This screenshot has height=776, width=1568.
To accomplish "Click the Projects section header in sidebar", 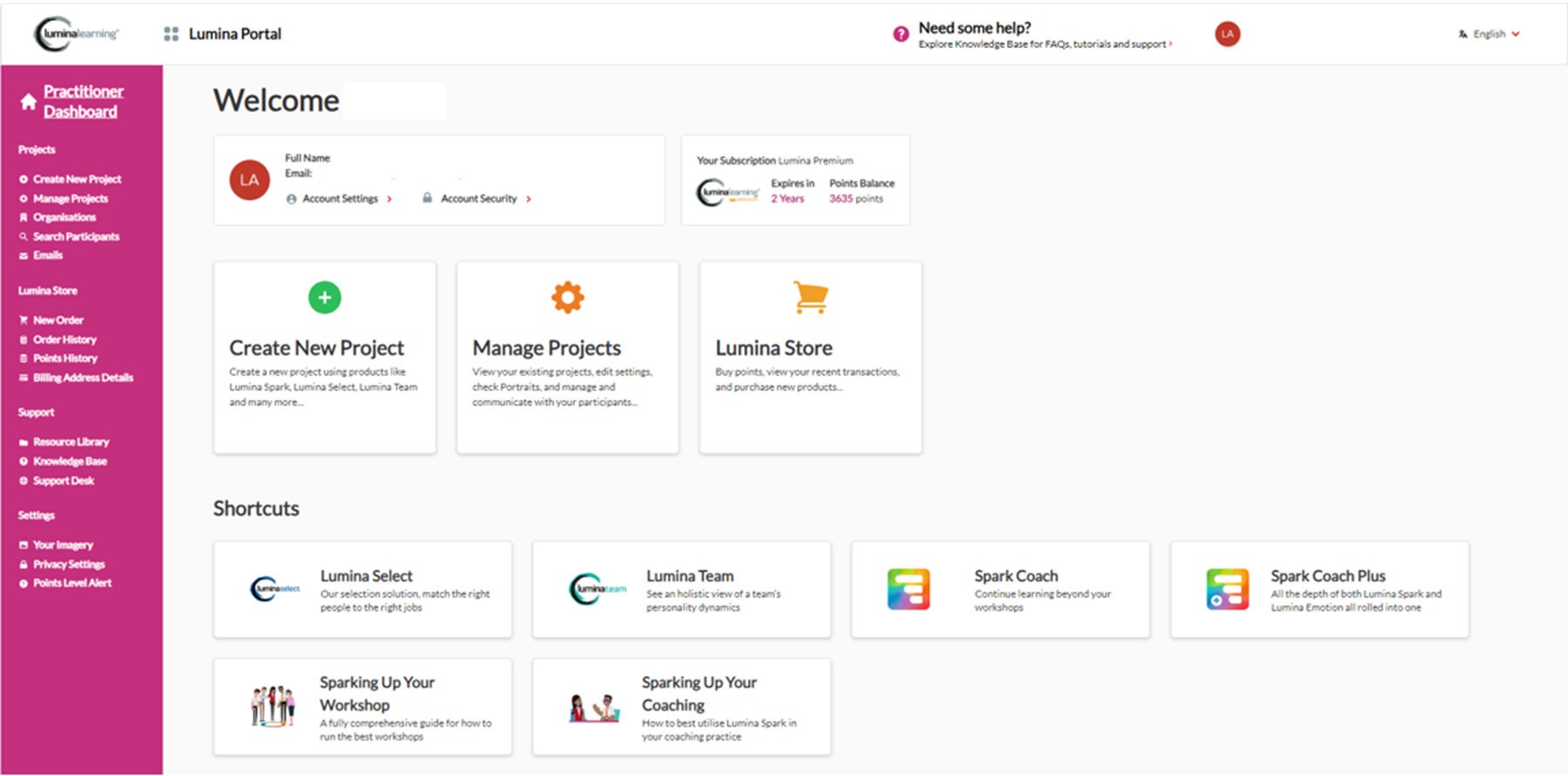I will point(37,150).
